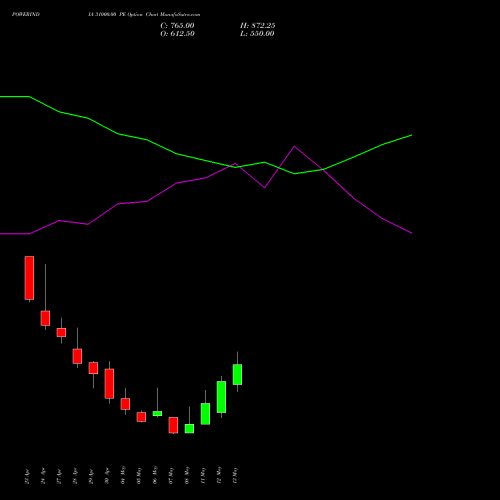Select the 07 May date label
Image resolution: width=500 pixels, height=500 pixels.
[171, 475]
